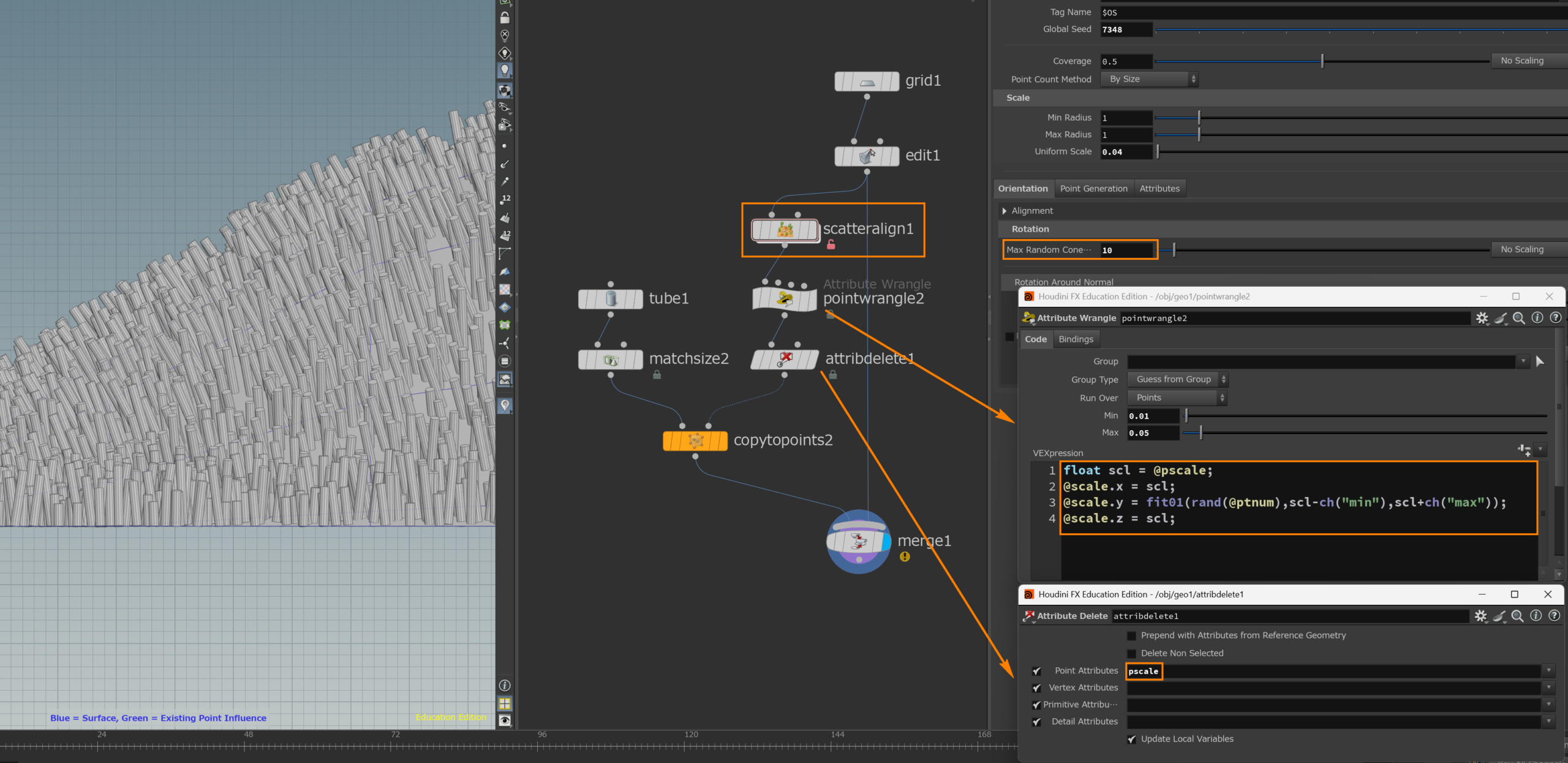Open the Run Over dropdown
1568x763 pixels.
coord(1177,398)
